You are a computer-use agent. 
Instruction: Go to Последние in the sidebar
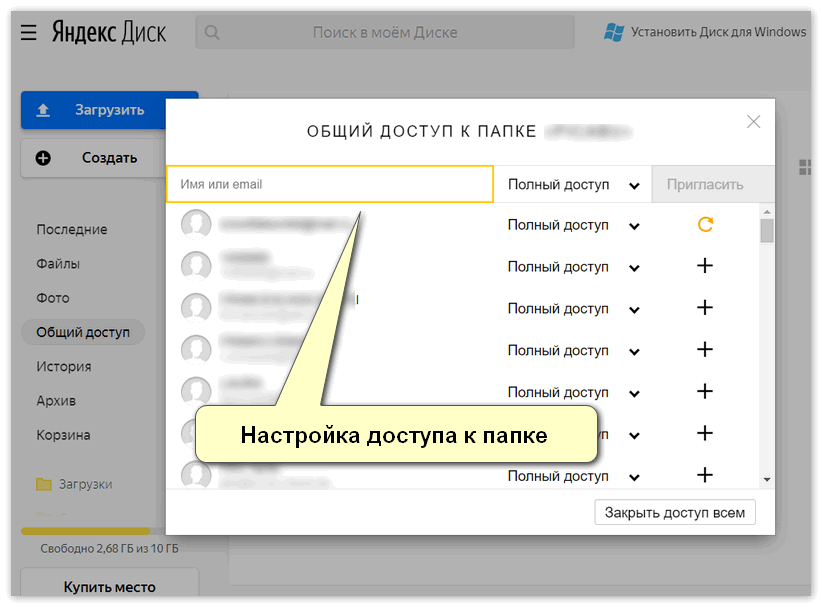click(x=72, y=230)
